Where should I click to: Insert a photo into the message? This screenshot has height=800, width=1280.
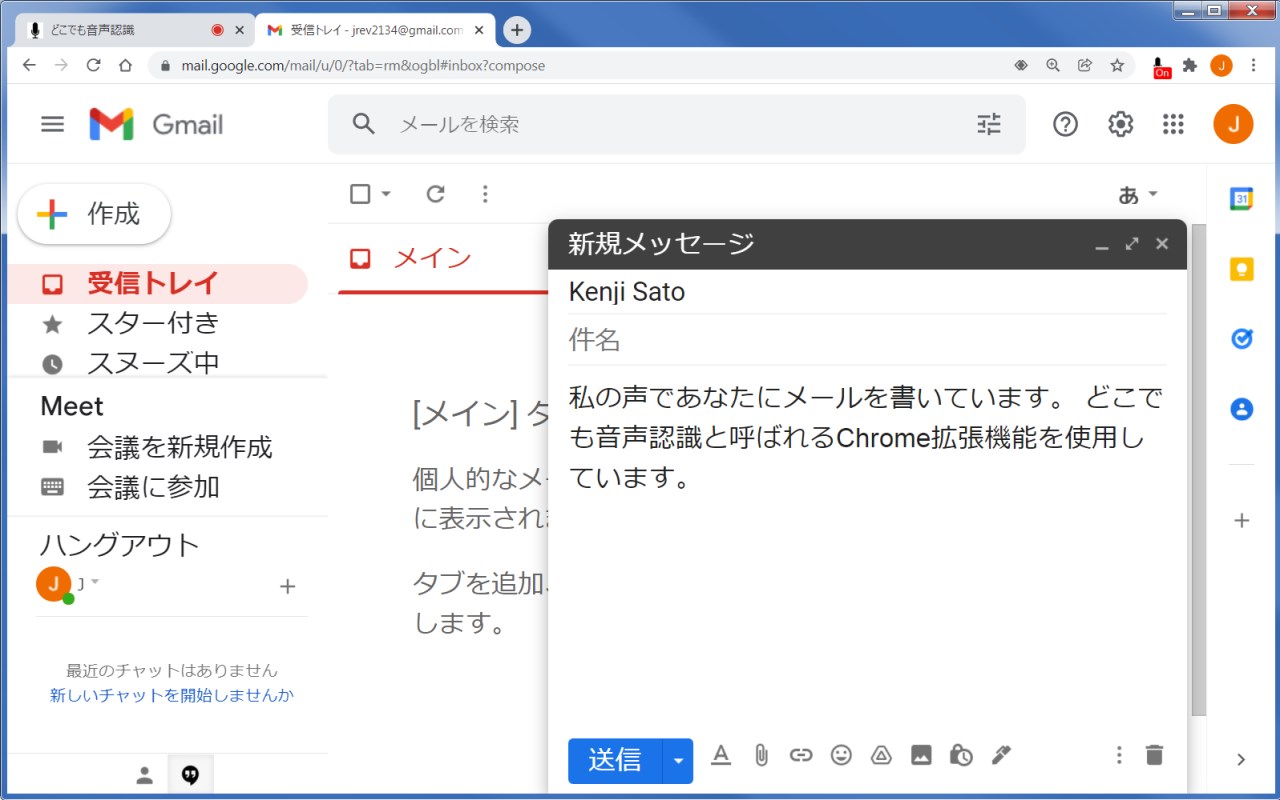921,756
